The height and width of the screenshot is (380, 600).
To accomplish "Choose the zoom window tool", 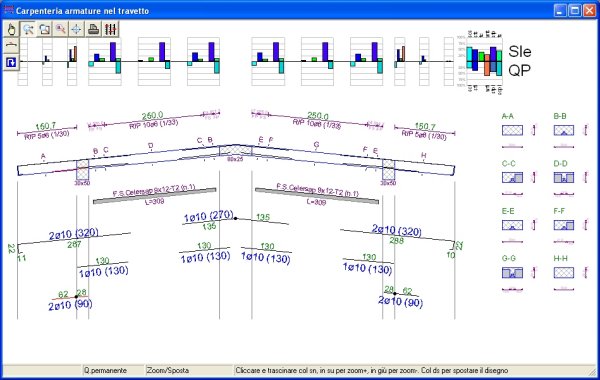I will click(44, 29).
